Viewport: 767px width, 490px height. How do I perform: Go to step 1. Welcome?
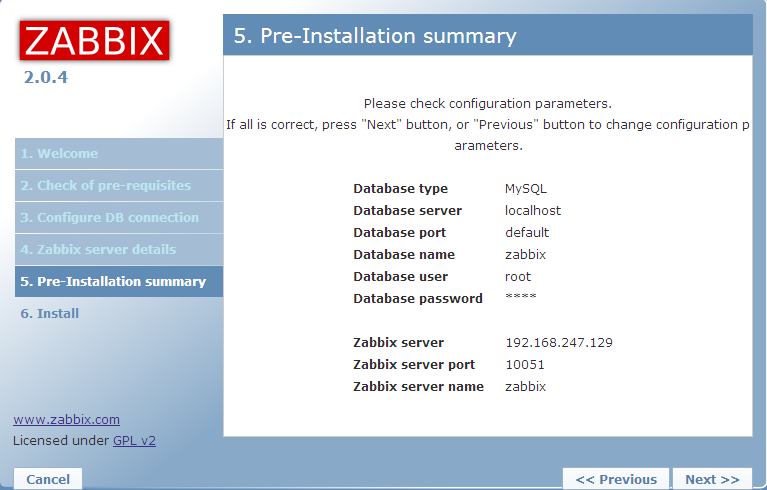click(119, 154)
